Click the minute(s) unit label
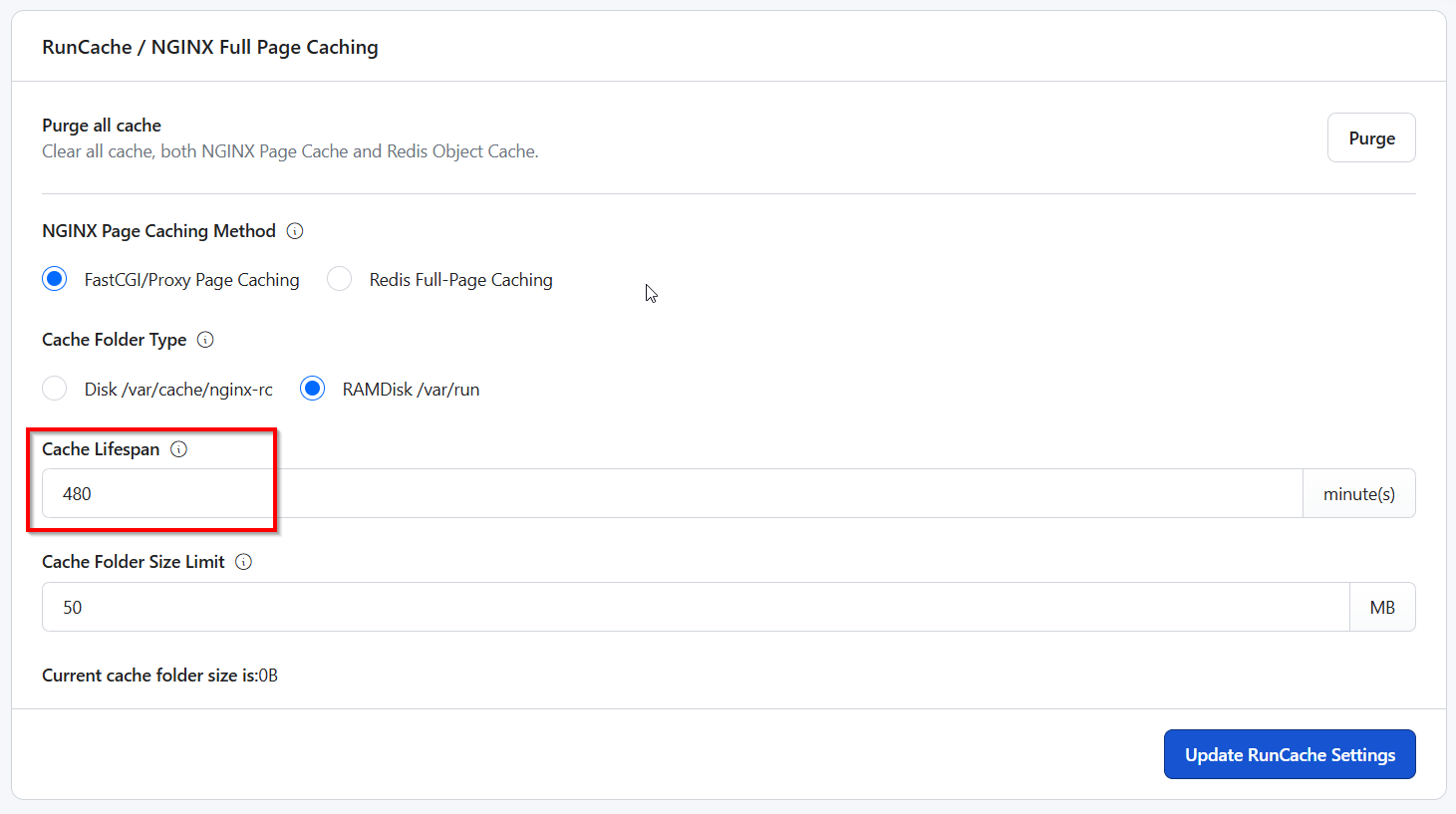This screenshot has height=814, width=1456. pos(1358,494)
